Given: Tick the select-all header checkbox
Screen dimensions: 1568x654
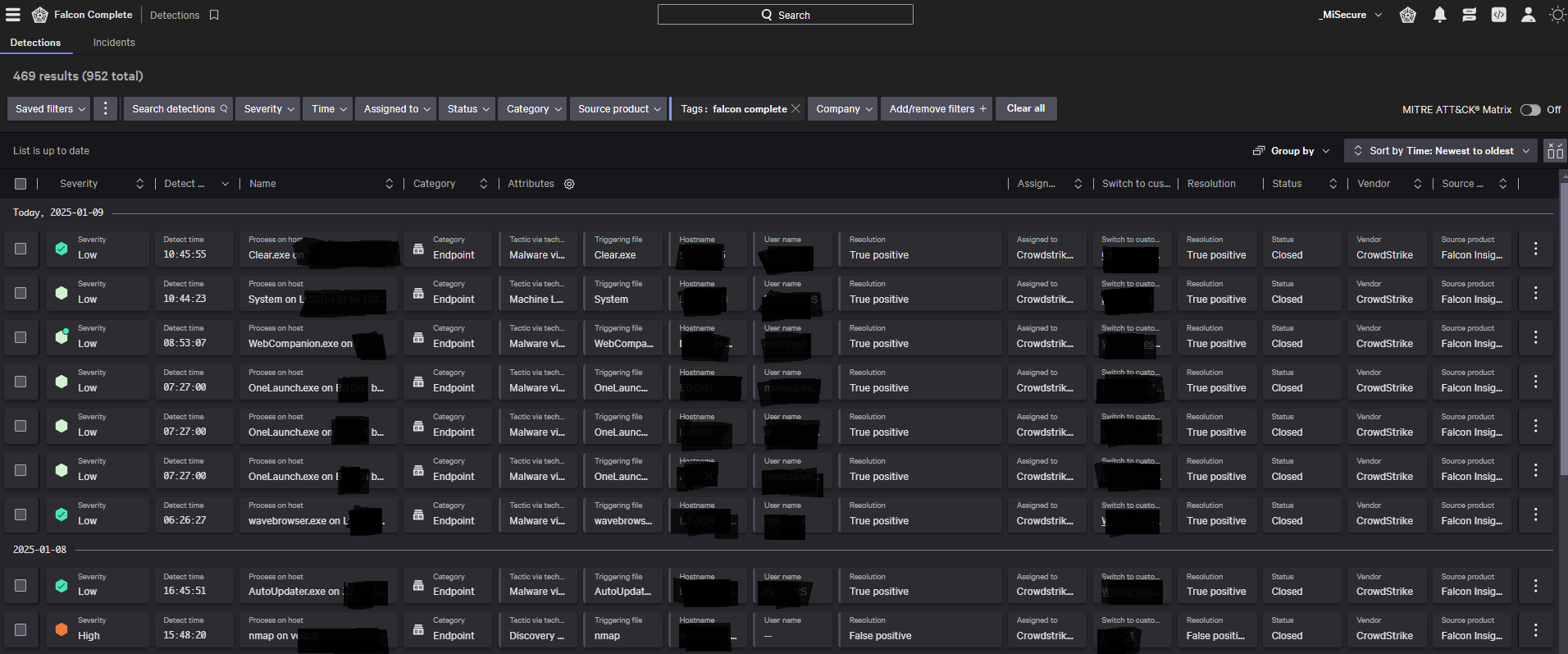Looking at the screenshot, I should click(x=21, y=184).
